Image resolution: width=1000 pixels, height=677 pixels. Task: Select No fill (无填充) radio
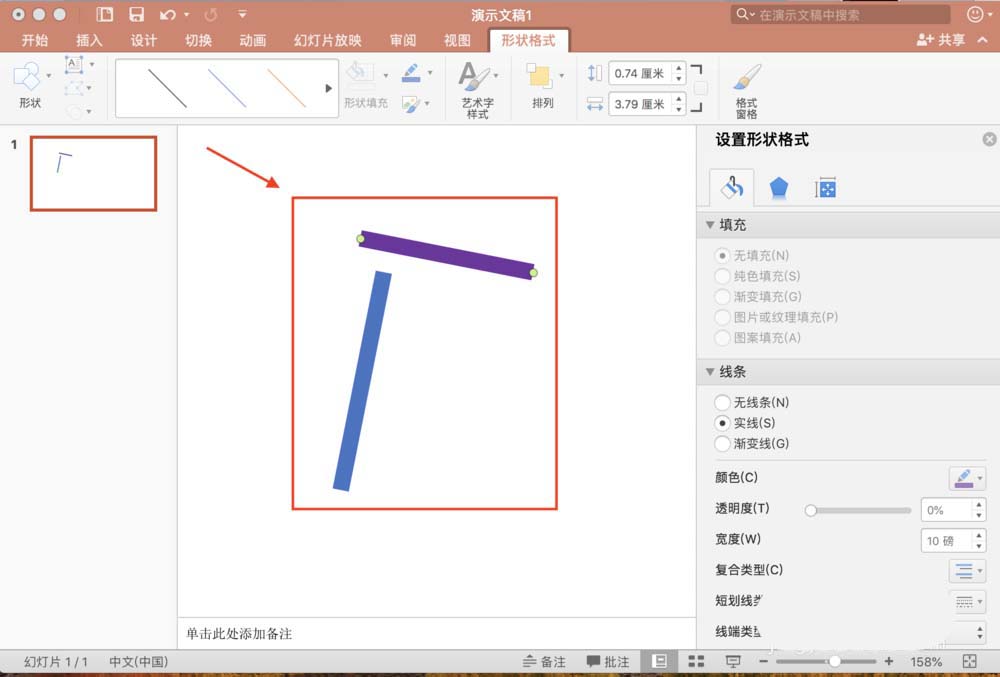[722, 256]
